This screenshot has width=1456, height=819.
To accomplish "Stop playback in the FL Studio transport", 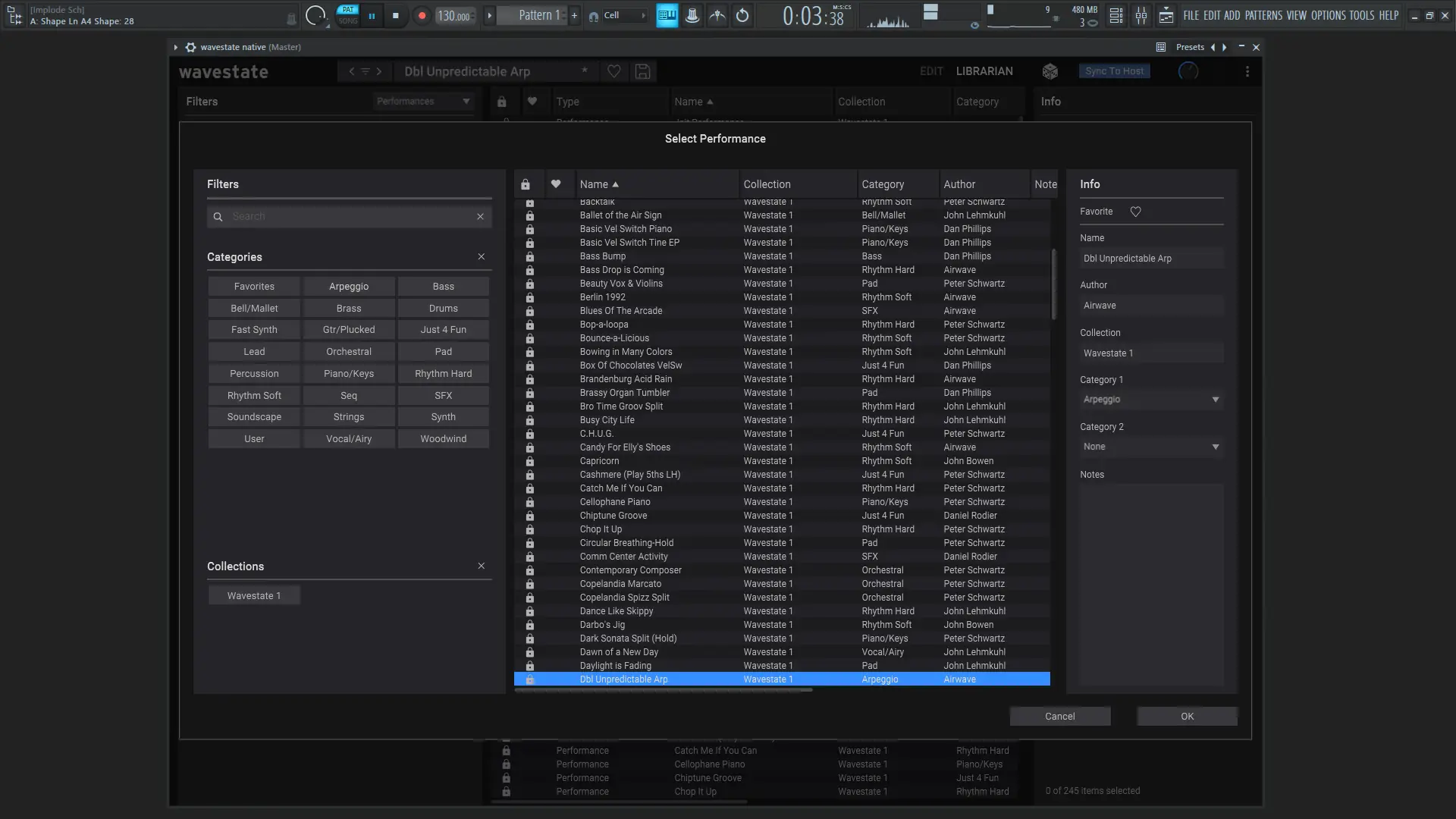I will point(395,15).
